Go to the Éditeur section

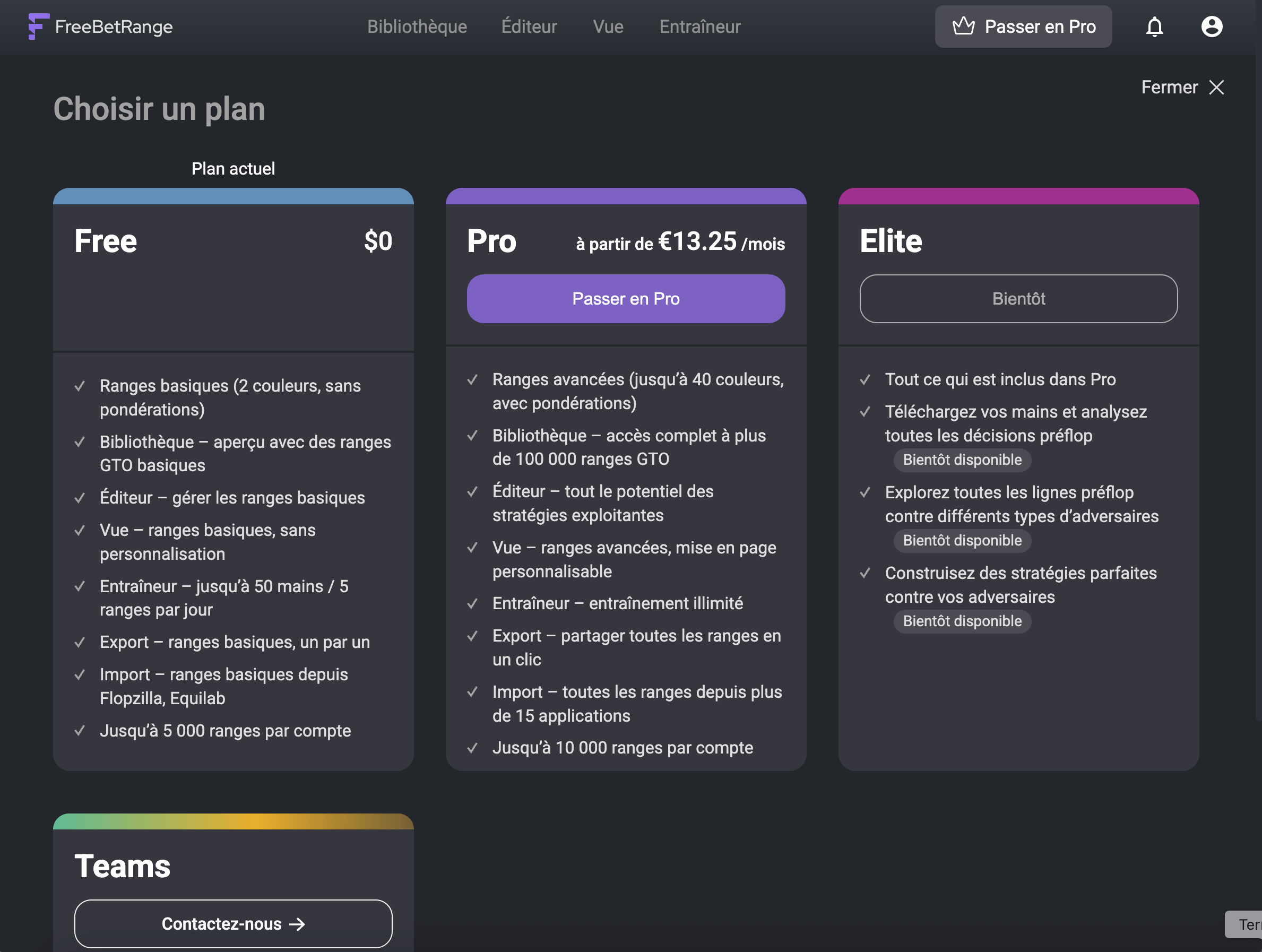pos(529,27)
